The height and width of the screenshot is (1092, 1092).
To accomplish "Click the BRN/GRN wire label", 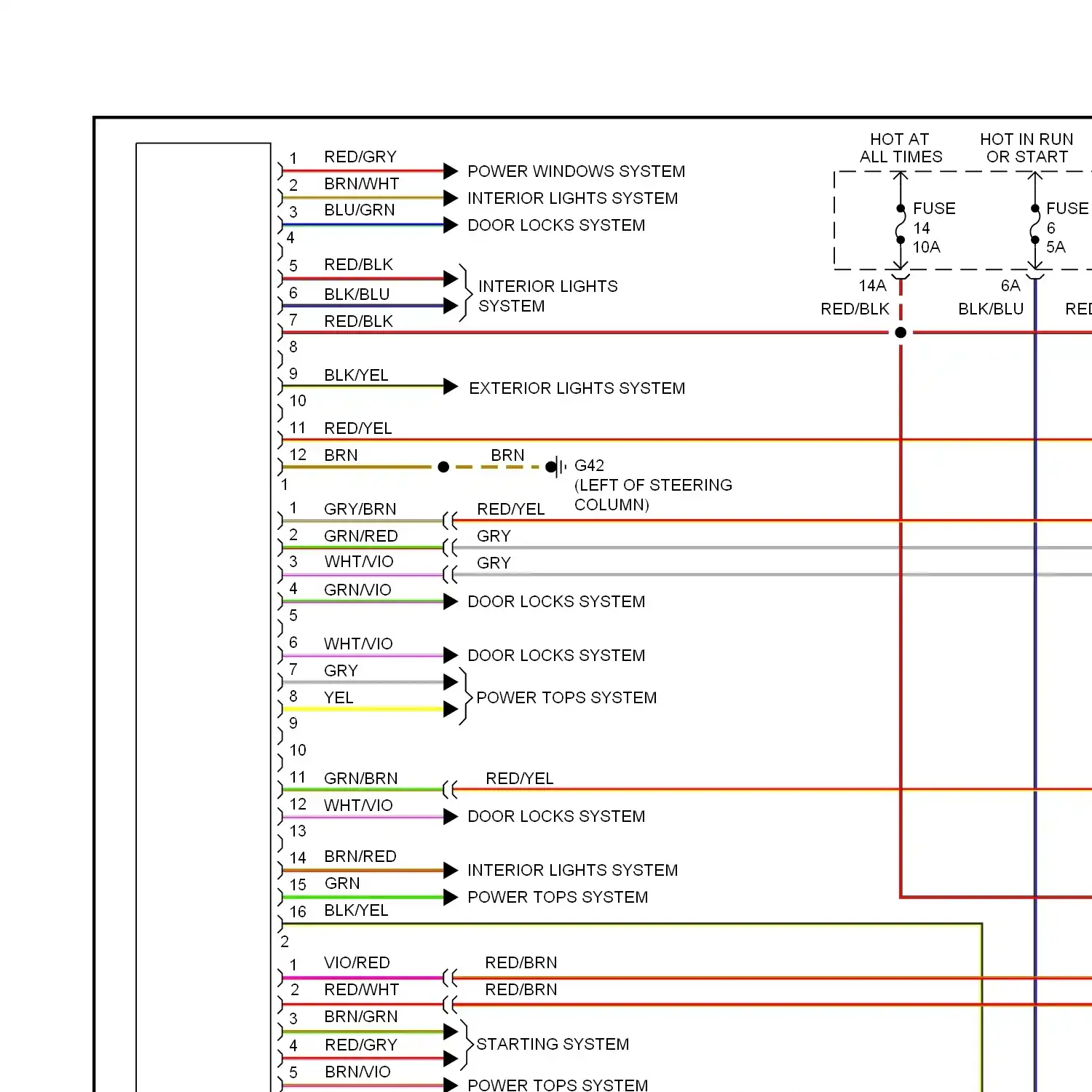I will coord(361,1016).
